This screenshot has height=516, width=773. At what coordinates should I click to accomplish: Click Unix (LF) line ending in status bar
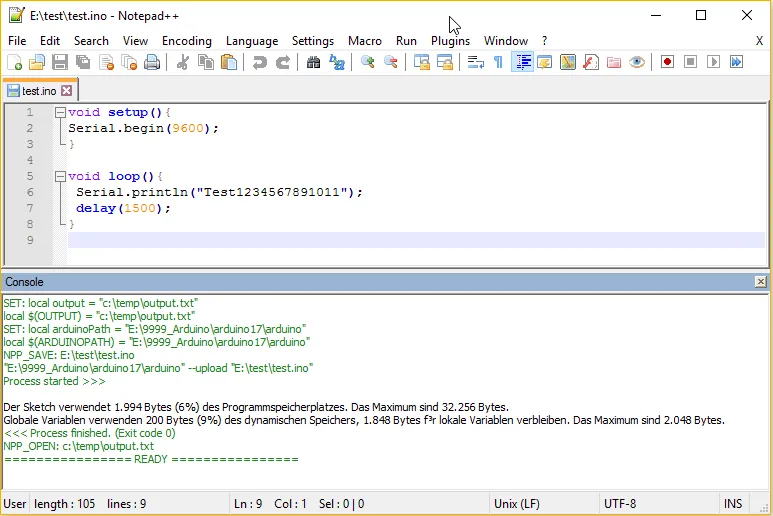tap(518, 504)
